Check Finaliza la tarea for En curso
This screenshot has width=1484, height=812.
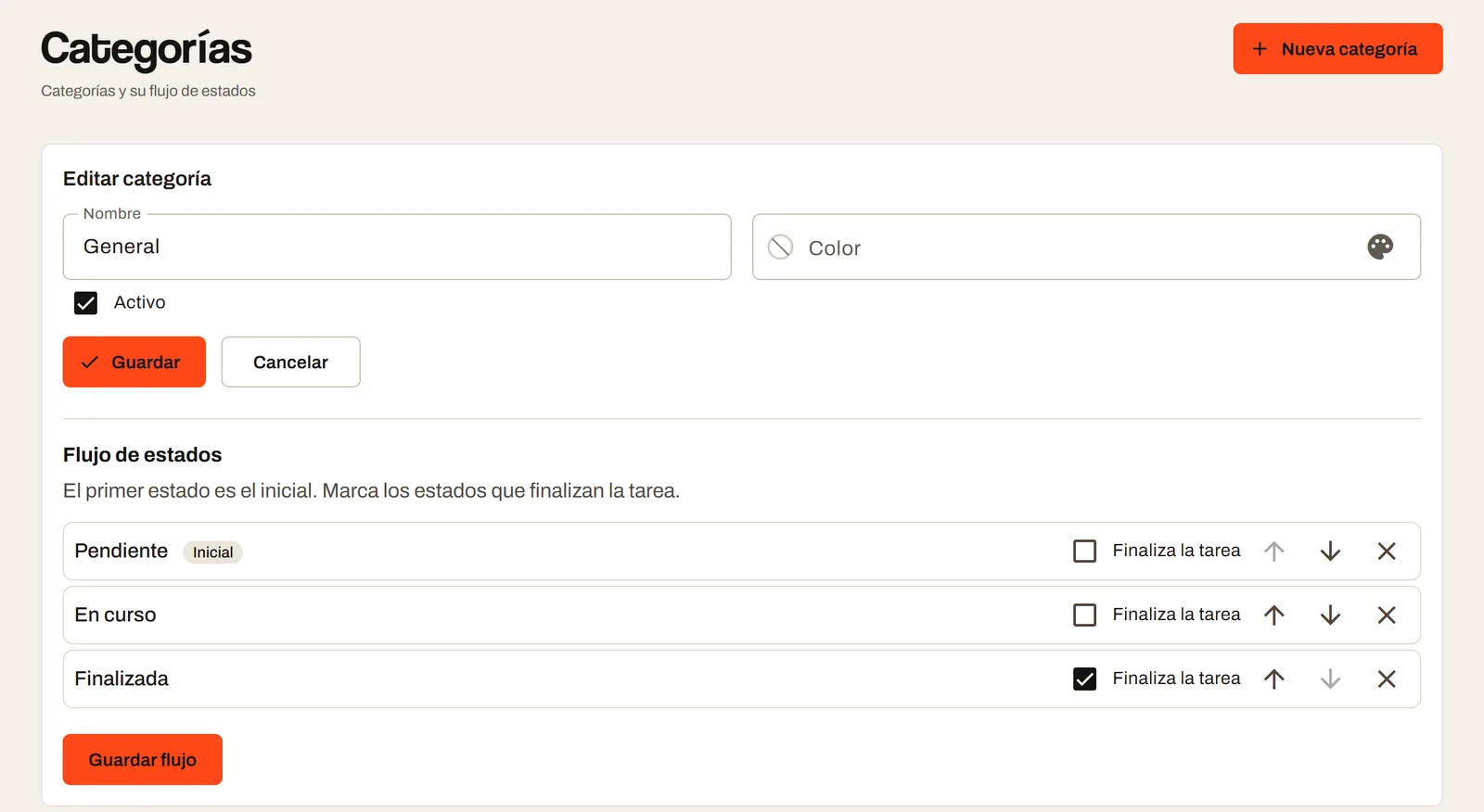[1084, 615]
